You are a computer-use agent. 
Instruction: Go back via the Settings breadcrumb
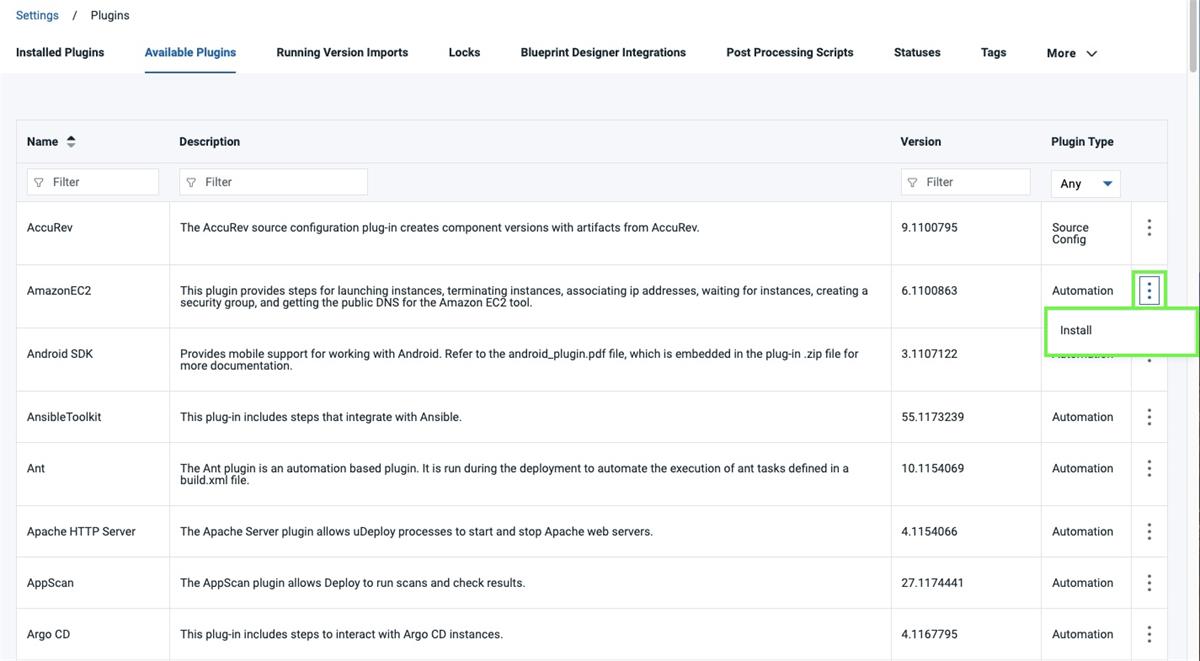click(x=37, y=14)
